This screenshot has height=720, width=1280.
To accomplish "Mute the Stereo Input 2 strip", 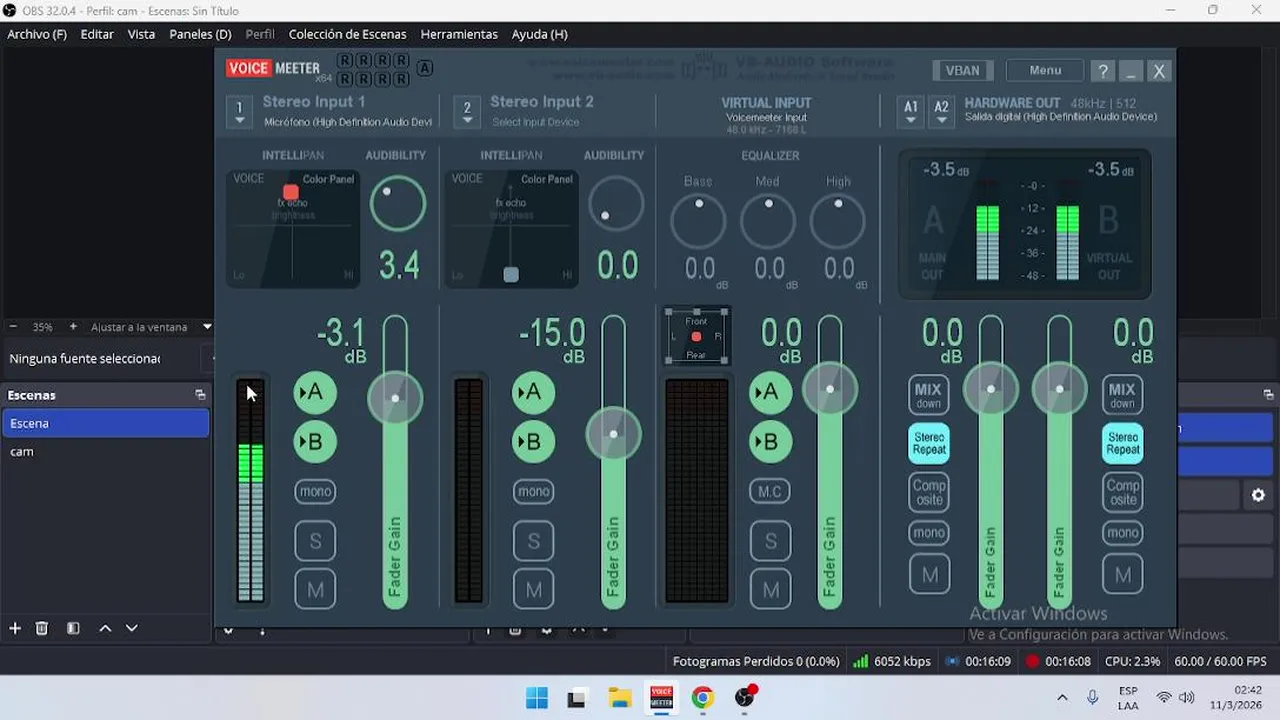I will pos(533,590).
